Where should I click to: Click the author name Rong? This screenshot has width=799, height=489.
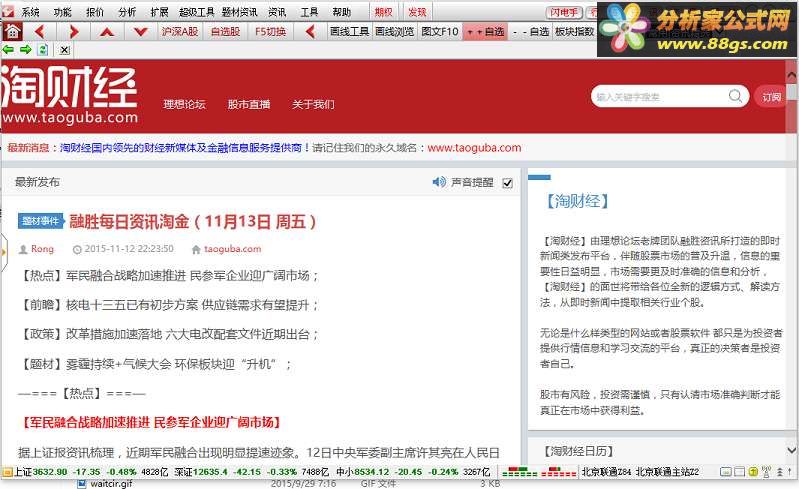(42, 249)
